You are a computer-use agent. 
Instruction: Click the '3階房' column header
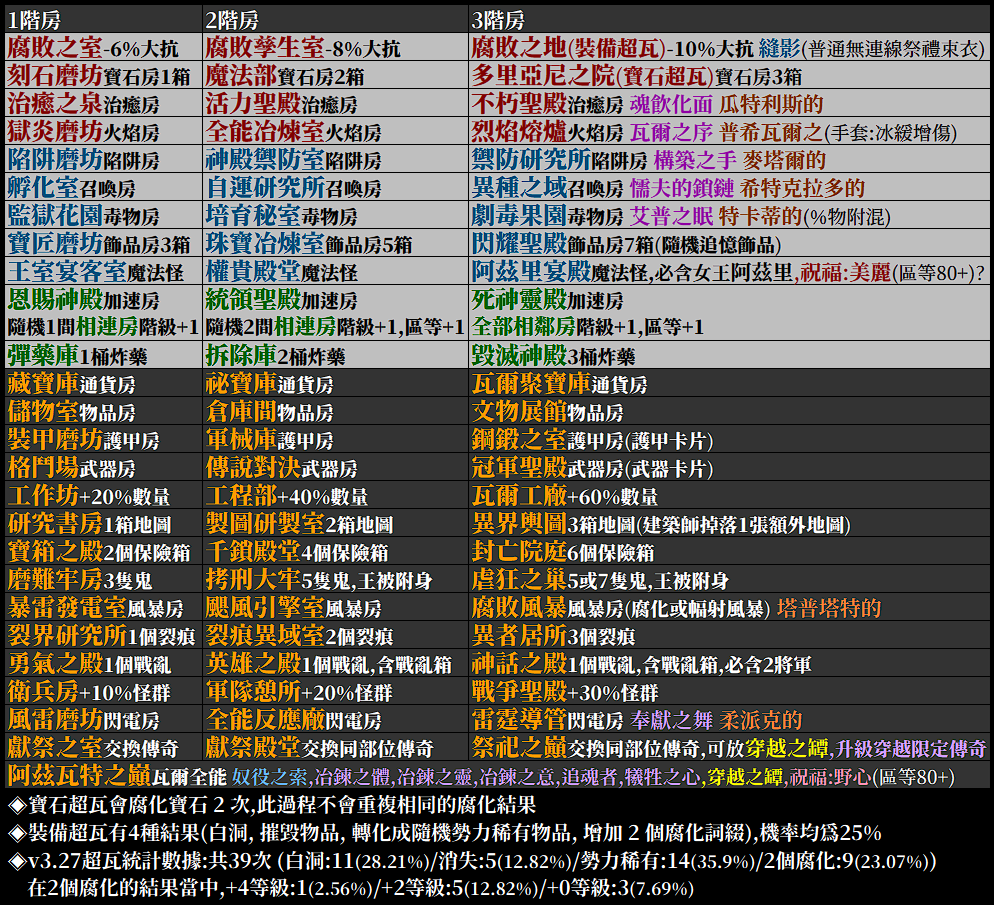tap(729, 20)
